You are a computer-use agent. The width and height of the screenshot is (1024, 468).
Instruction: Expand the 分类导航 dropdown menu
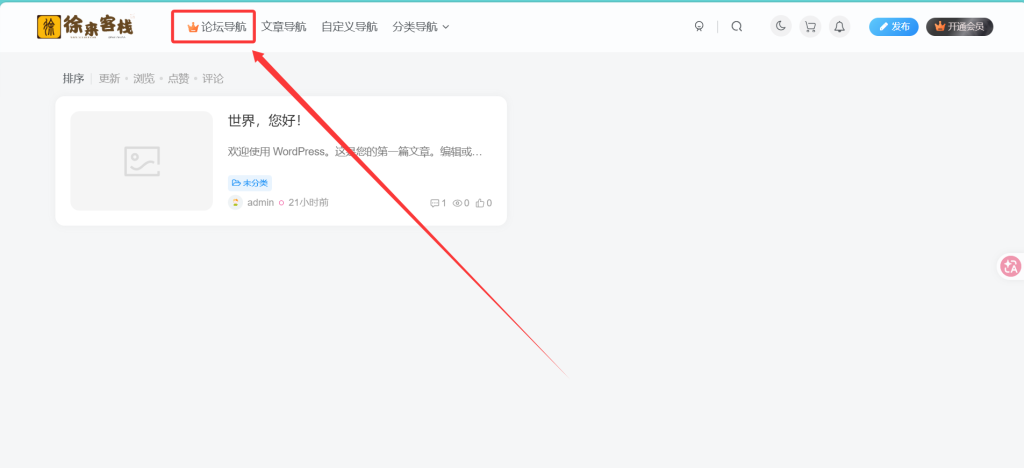[x=421, y=27]
